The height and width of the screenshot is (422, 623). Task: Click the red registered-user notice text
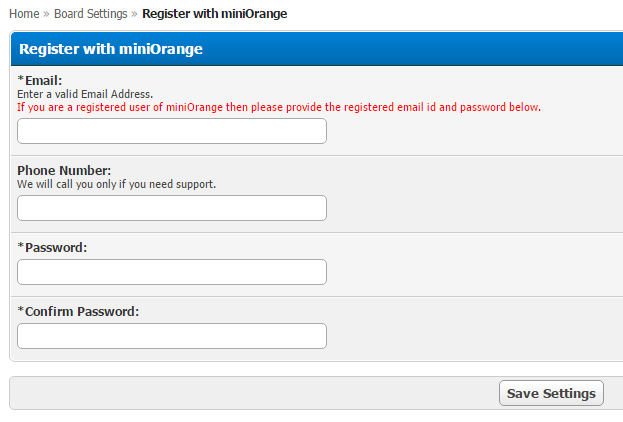pos(279,106)
